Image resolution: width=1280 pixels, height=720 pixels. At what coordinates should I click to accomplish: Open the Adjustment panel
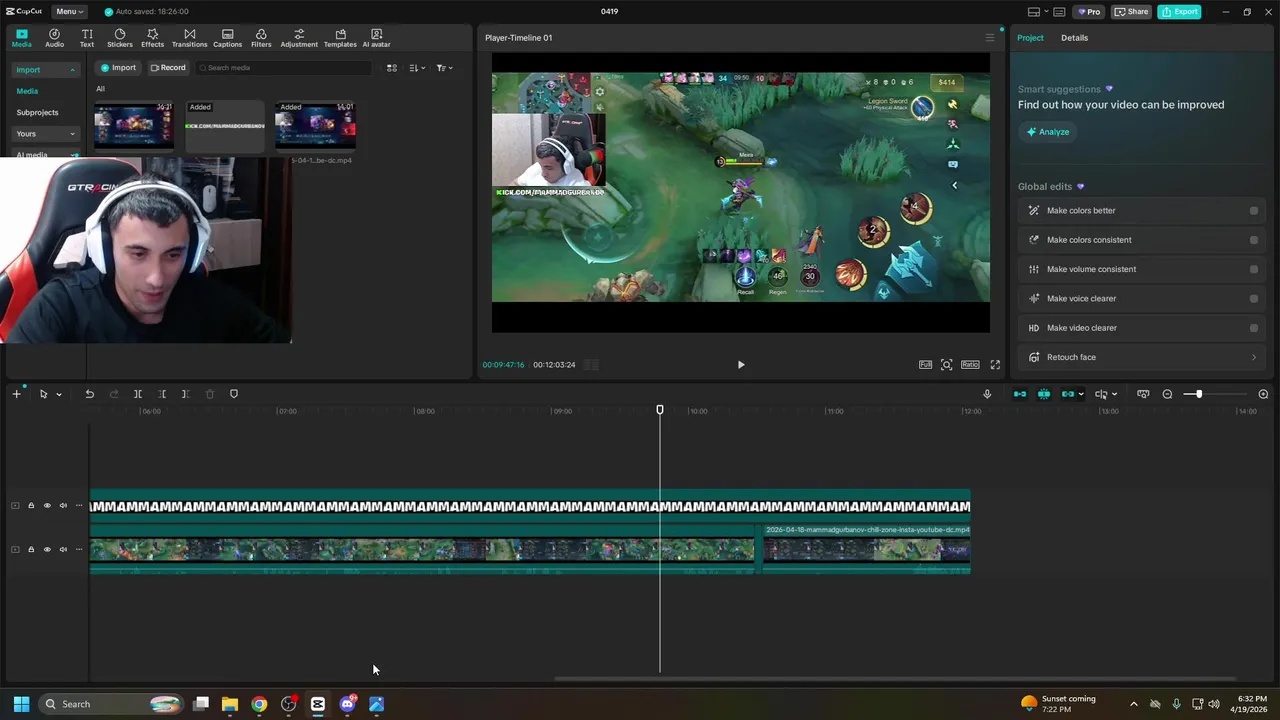pyautogui.click(x=299, y=38)
